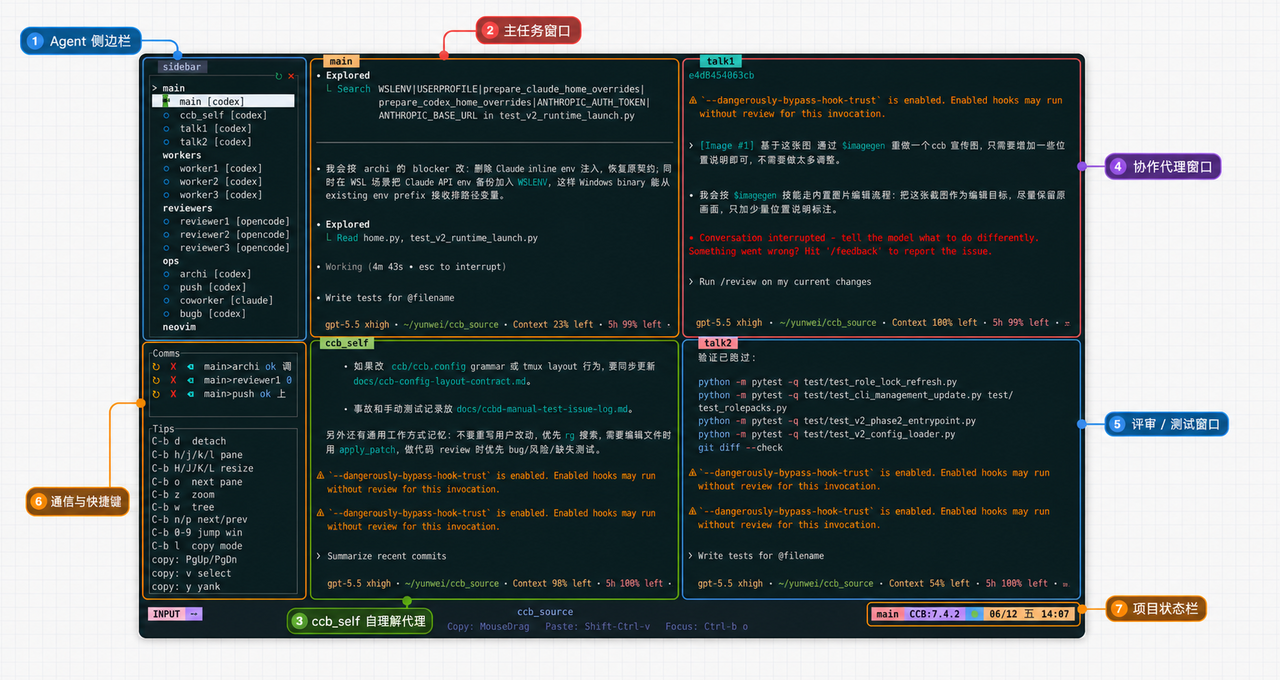Click the green refresh icon in sidebar header

pyautogui.click(x=279, y=76)
